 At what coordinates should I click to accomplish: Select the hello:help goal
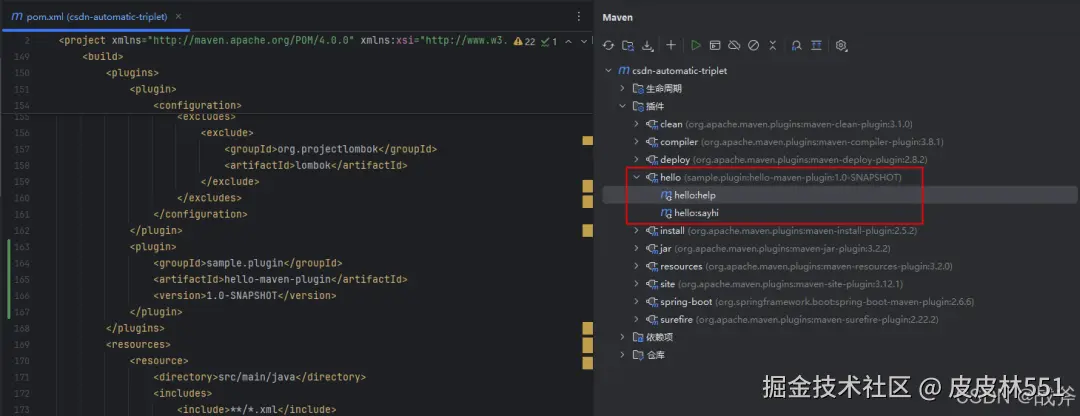(694, 195)
